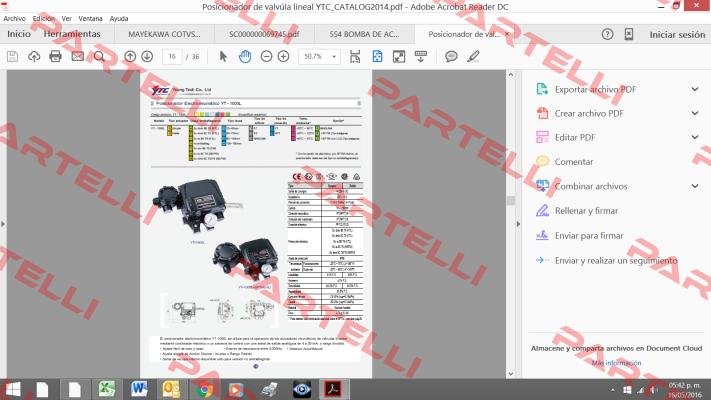Viewport: 711px width, 400px height.
Task: Add a comment speech bubble icon
Action: [x=451, y=57]
